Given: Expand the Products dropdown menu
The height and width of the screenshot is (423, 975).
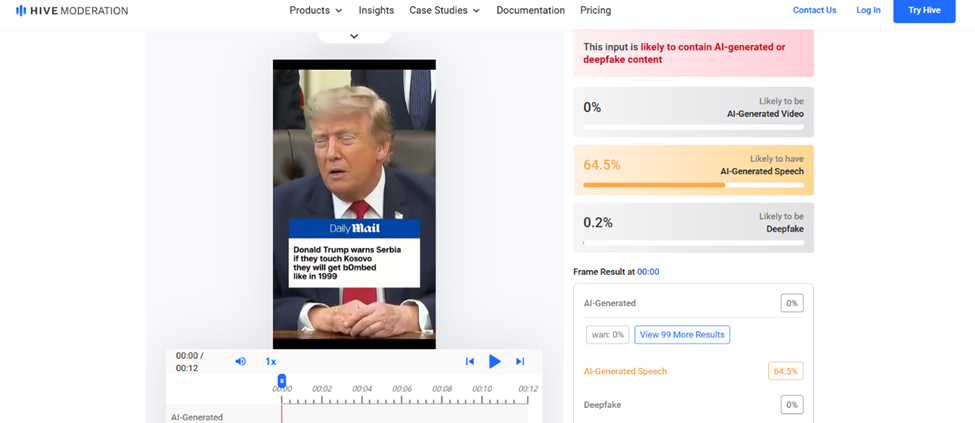Looking at the screenshot, I should 316,11.
